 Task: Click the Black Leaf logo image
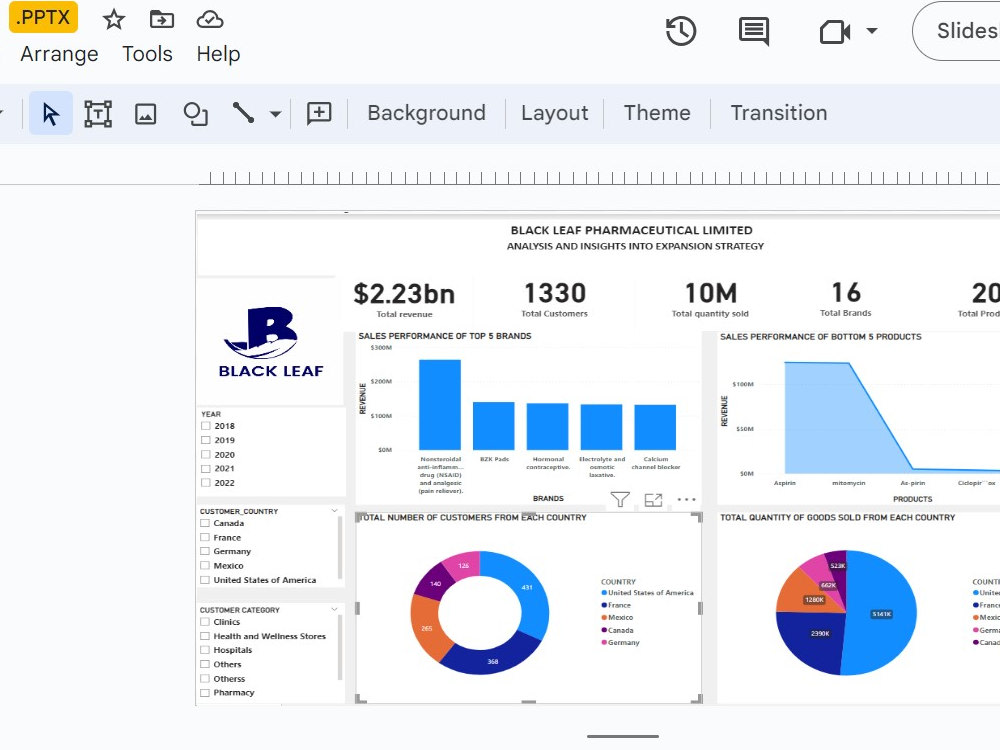click(x=270, y=342)
